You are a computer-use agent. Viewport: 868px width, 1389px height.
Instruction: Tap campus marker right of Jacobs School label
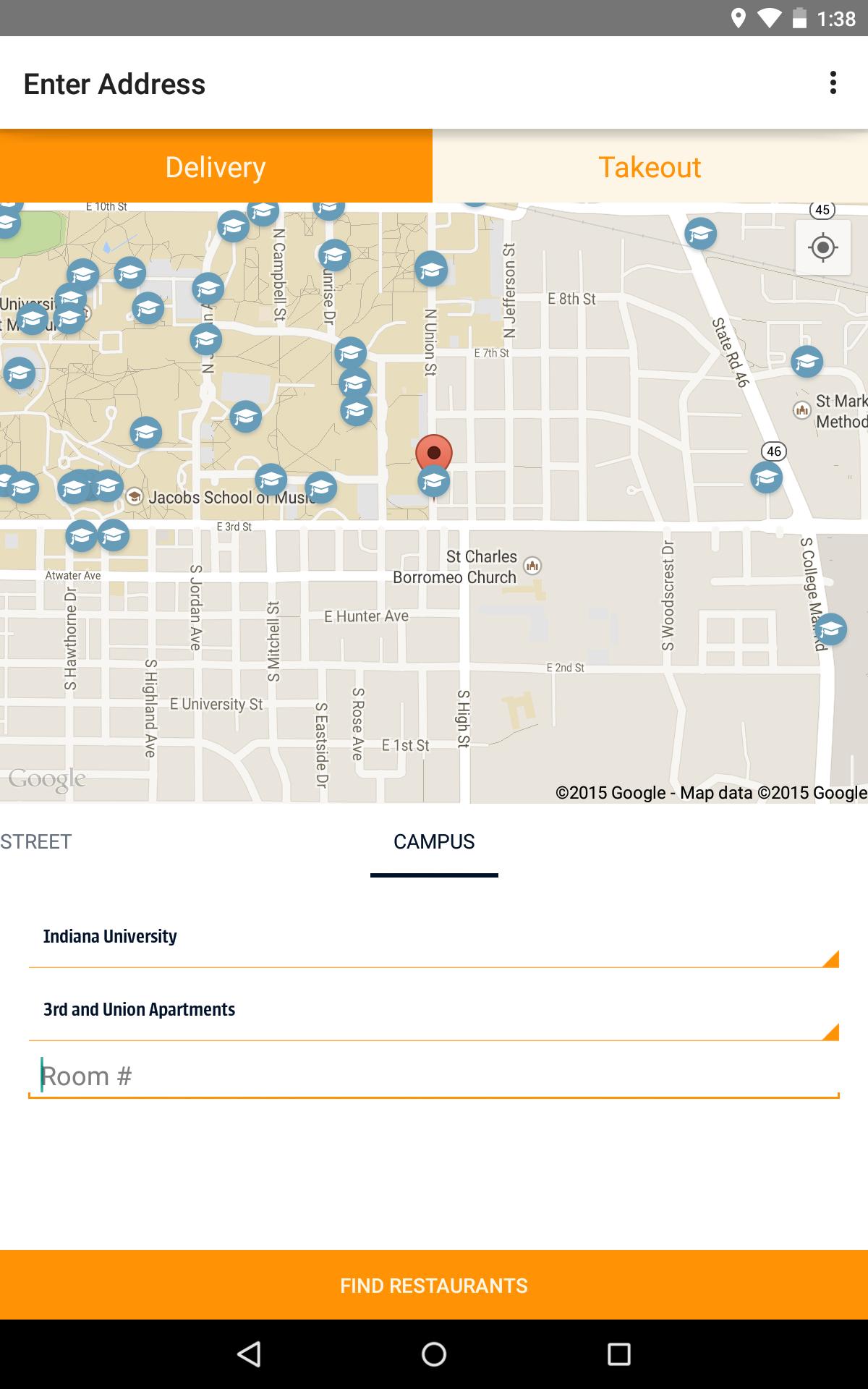tap(320, 487)
